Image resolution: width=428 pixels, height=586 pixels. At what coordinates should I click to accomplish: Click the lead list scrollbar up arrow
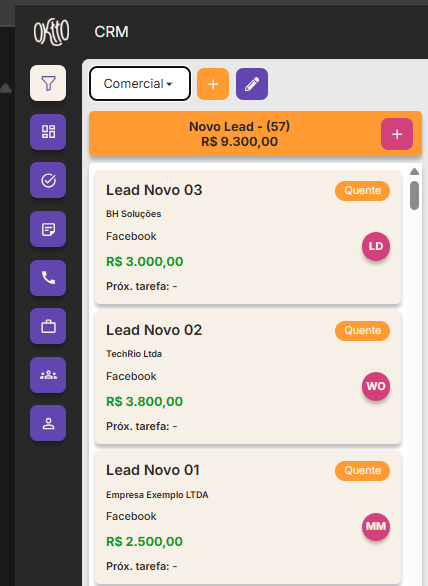pos(414,172)
